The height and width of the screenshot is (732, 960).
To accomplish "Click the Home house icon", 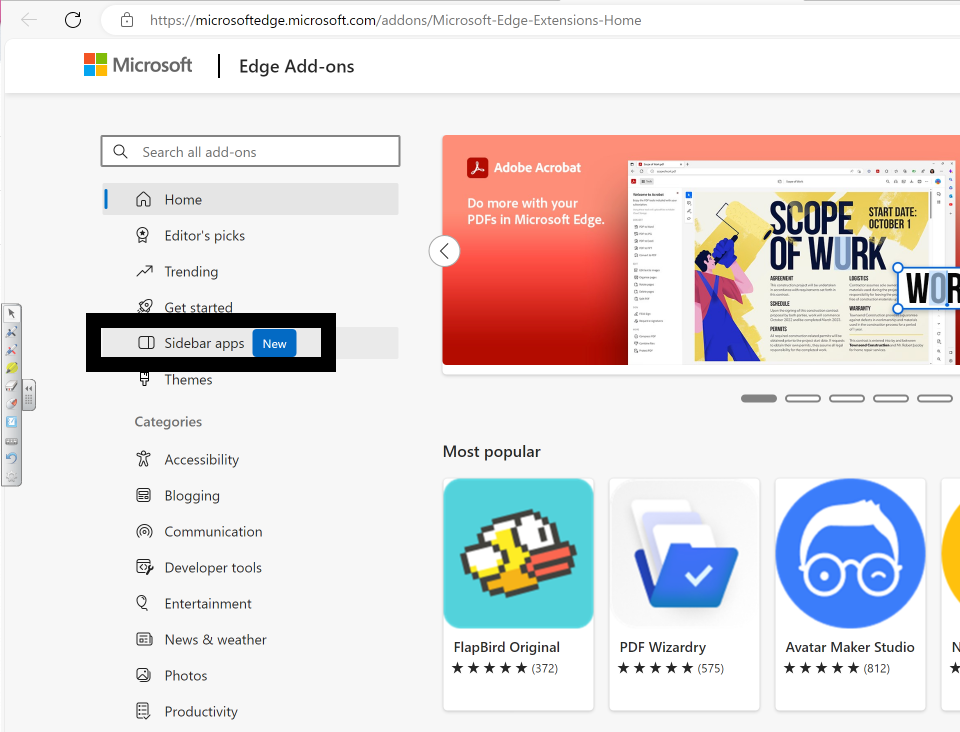I will (x=143, y=199).
